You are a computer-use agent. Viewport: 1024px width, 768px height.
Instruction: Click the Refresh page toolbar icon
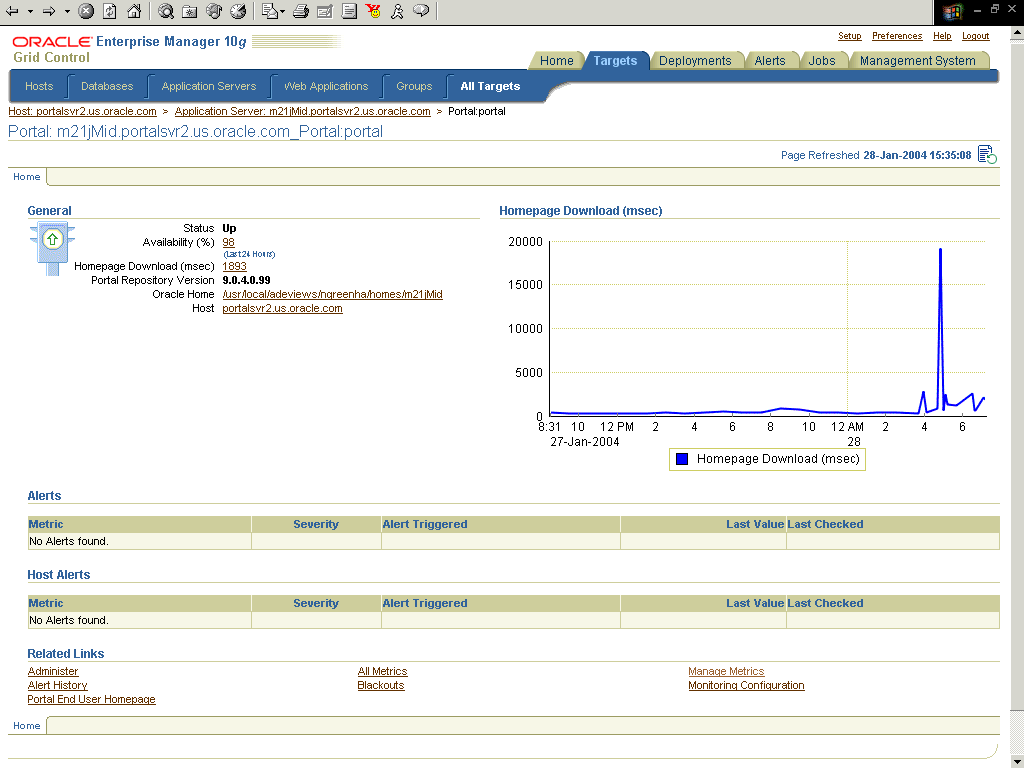point(110,11)
